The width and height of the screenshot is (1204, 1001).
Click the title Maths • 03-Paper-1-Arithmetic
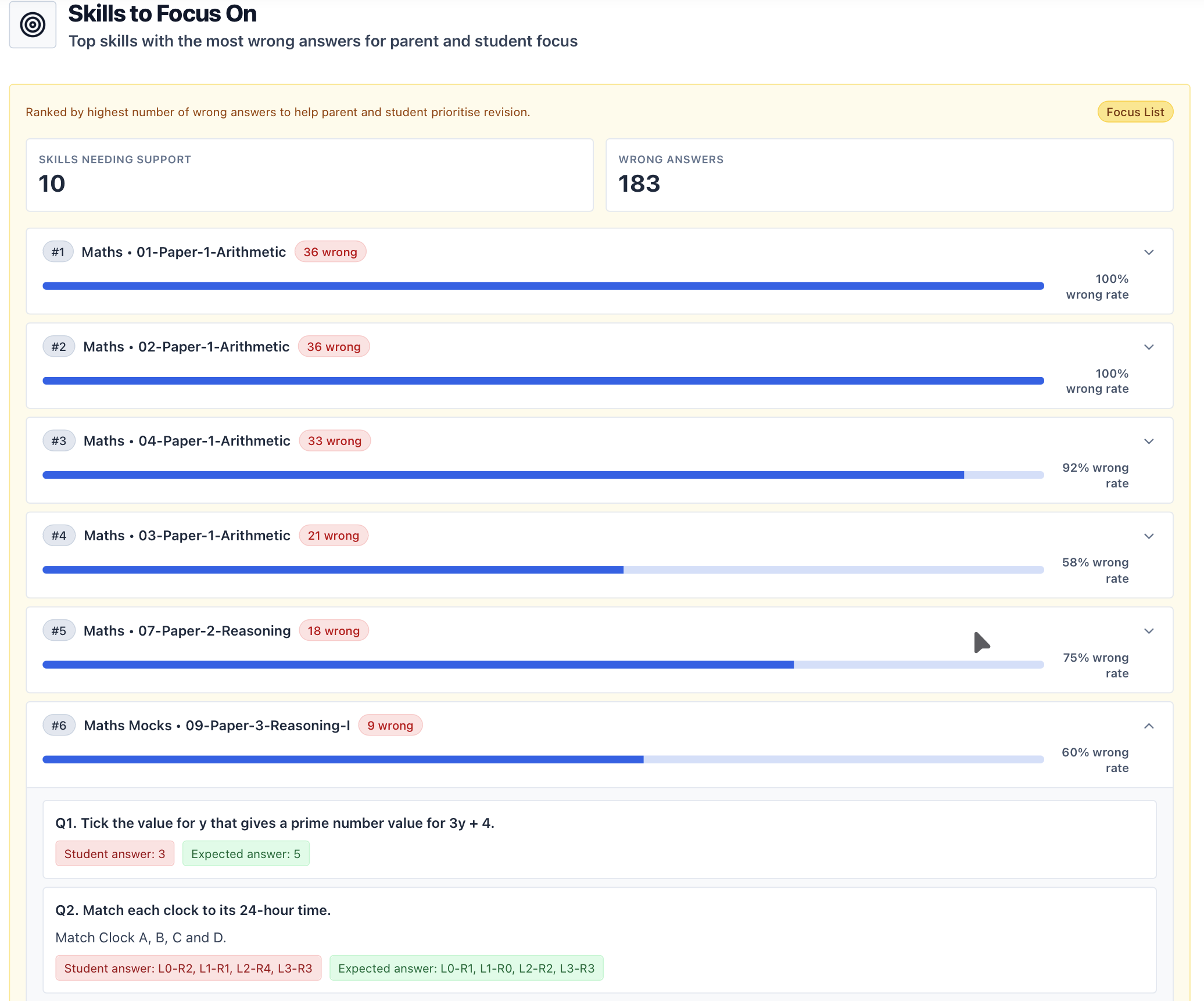[187, 536]
